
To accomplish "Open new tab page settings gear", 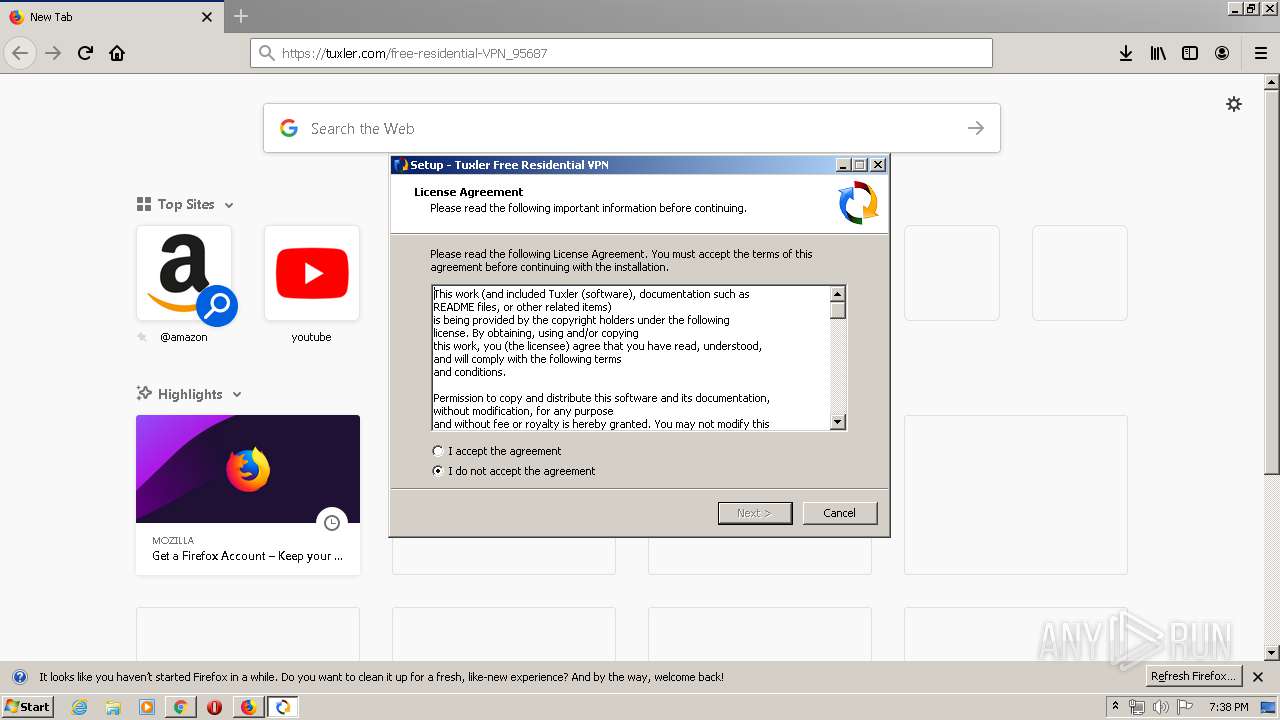I will (1234, 104).
